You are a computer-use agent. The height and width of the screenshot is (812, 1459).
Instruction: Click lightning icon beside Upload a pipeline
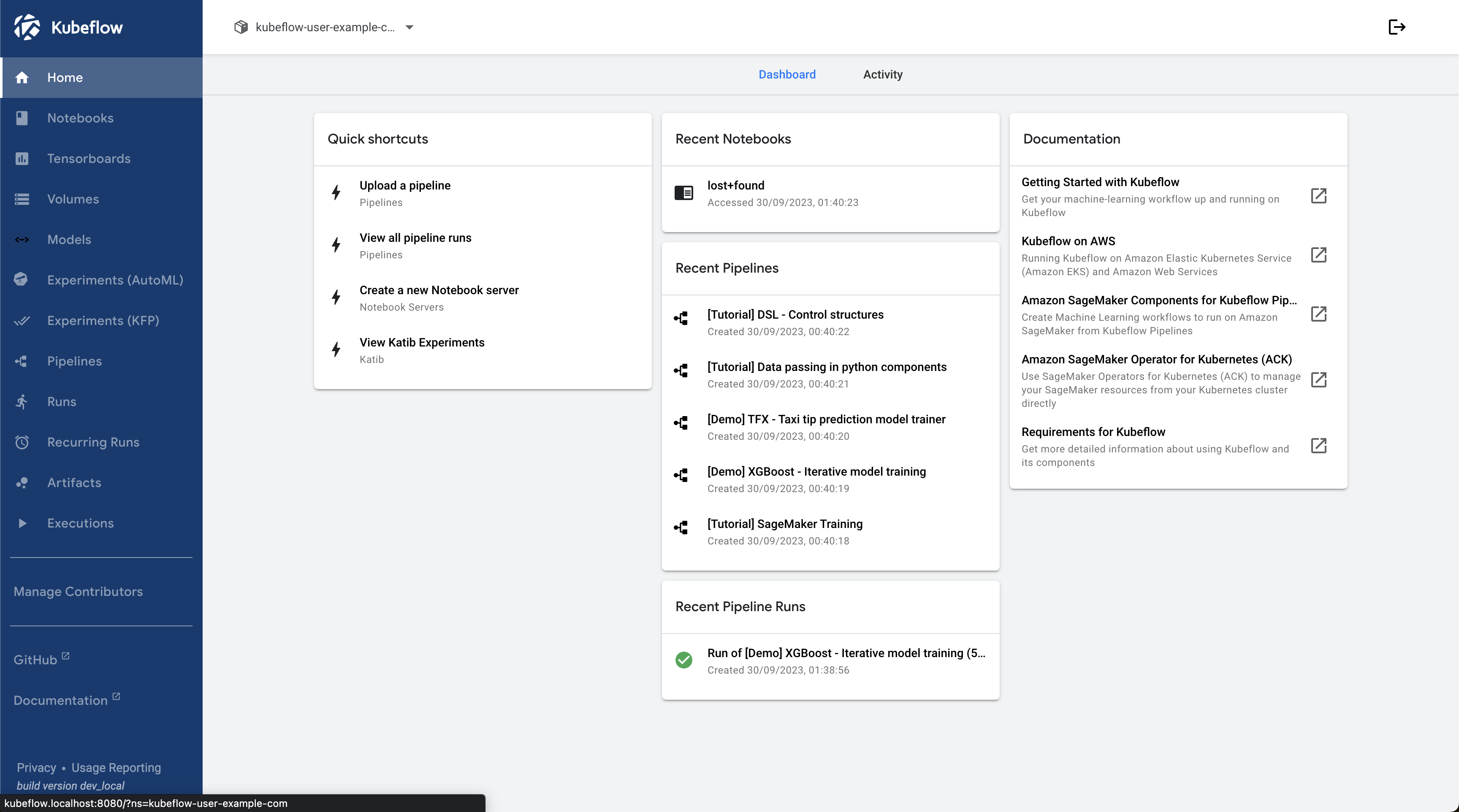336,193
